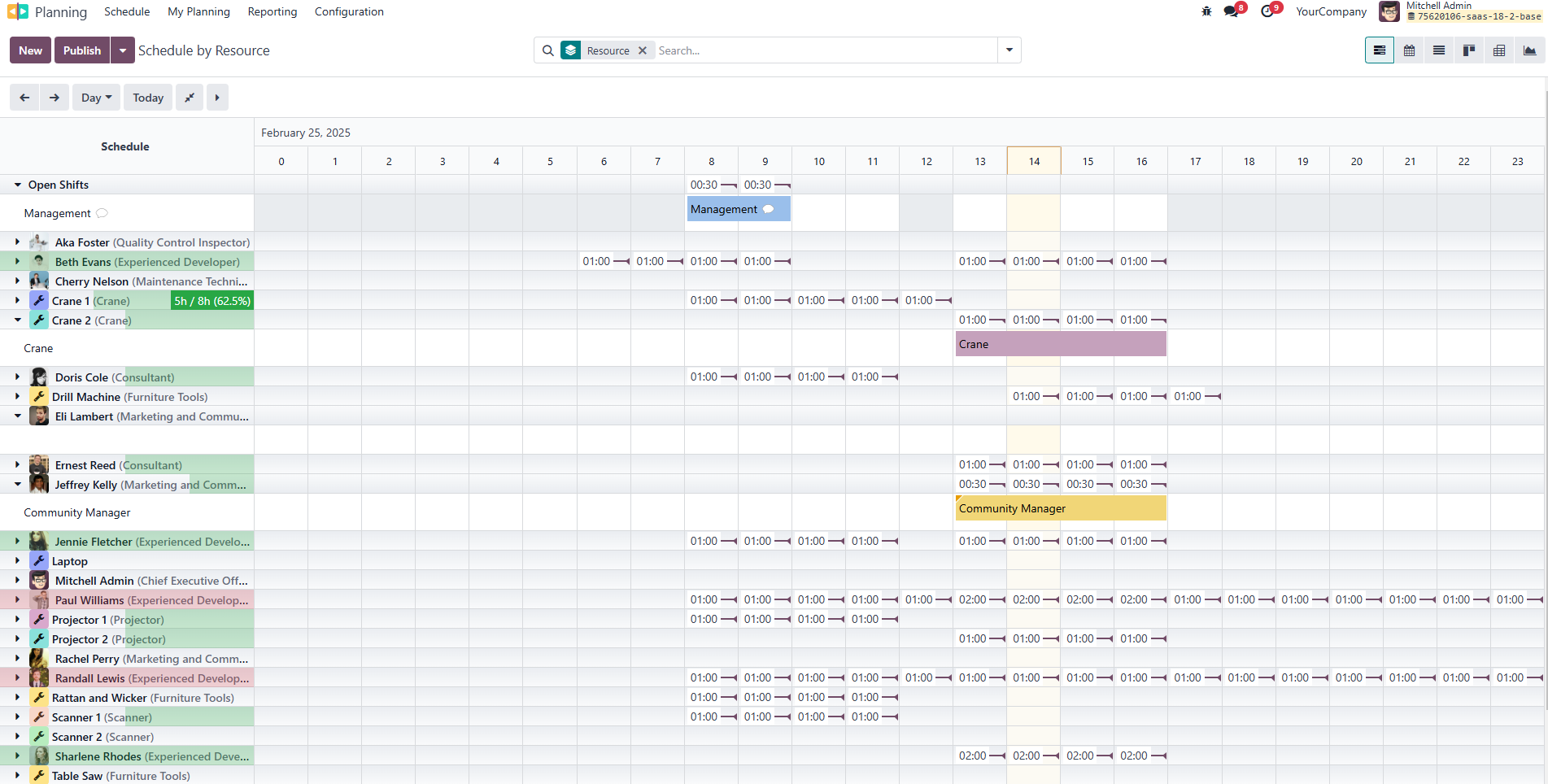Switch to the Graph view

[1529, 50]
